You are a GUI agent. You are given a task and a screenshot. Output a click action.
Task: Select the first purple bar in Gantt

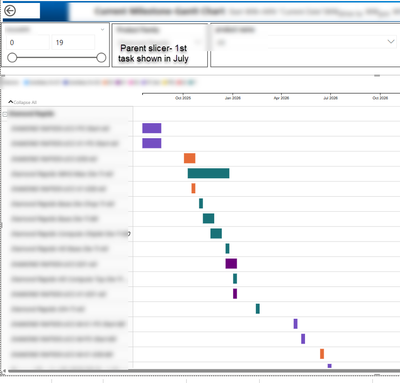tap(152, 128)
